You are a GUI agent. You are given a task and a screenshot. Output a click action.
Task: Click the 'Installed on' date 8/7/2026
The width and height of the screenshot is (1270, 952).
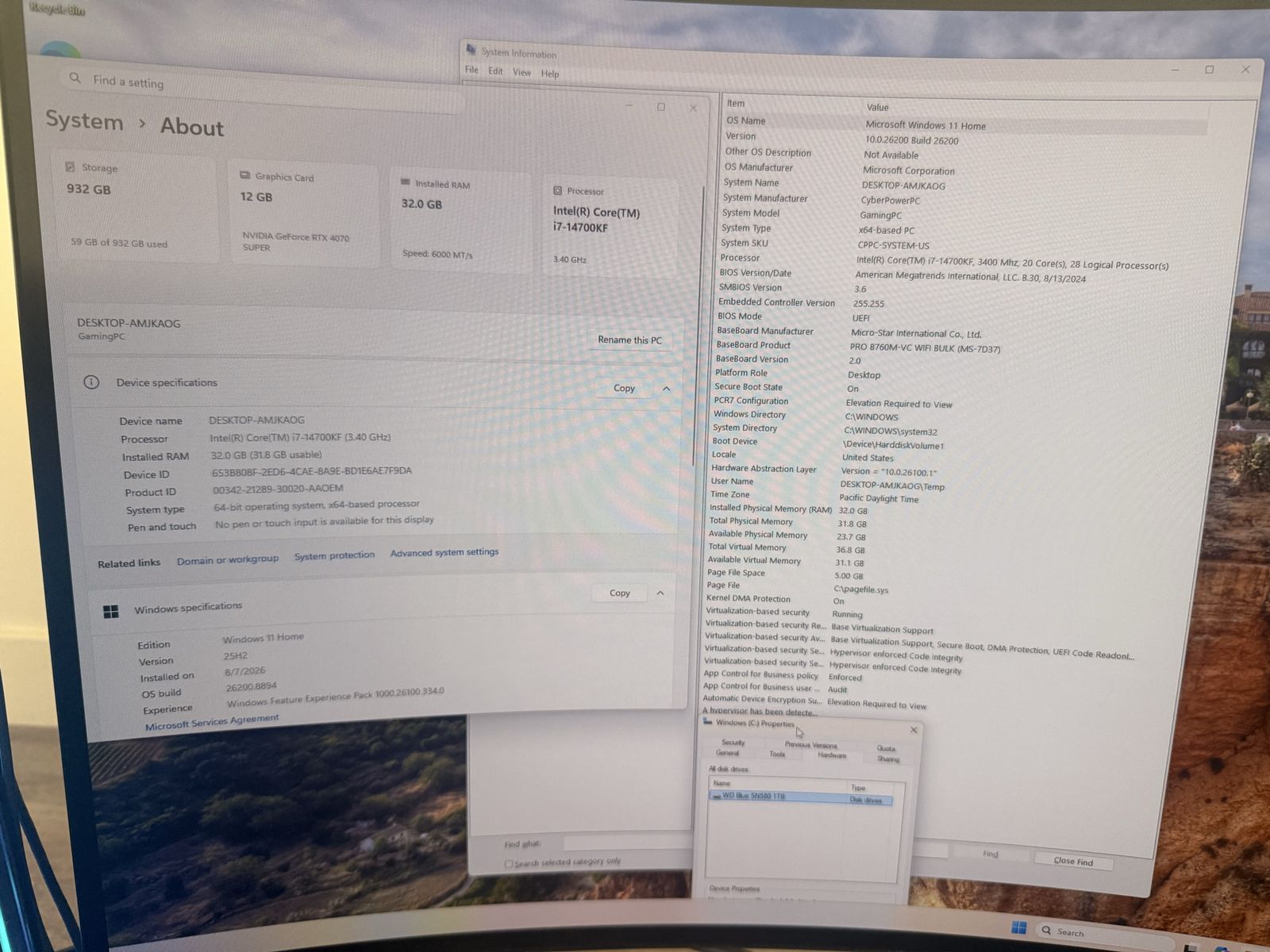tap(245, 671)
